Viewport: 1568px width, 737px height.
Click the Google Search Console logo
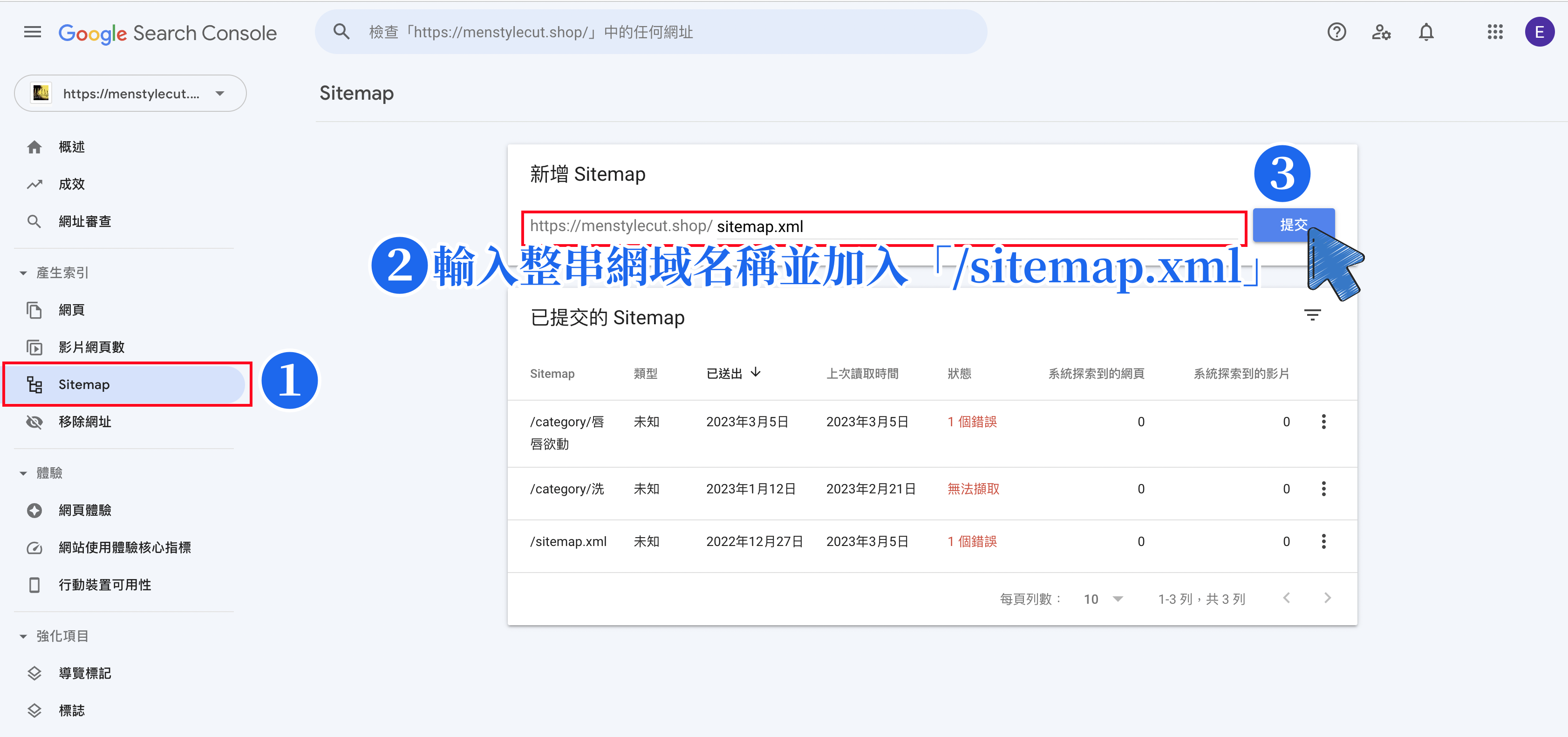[167, 33]
